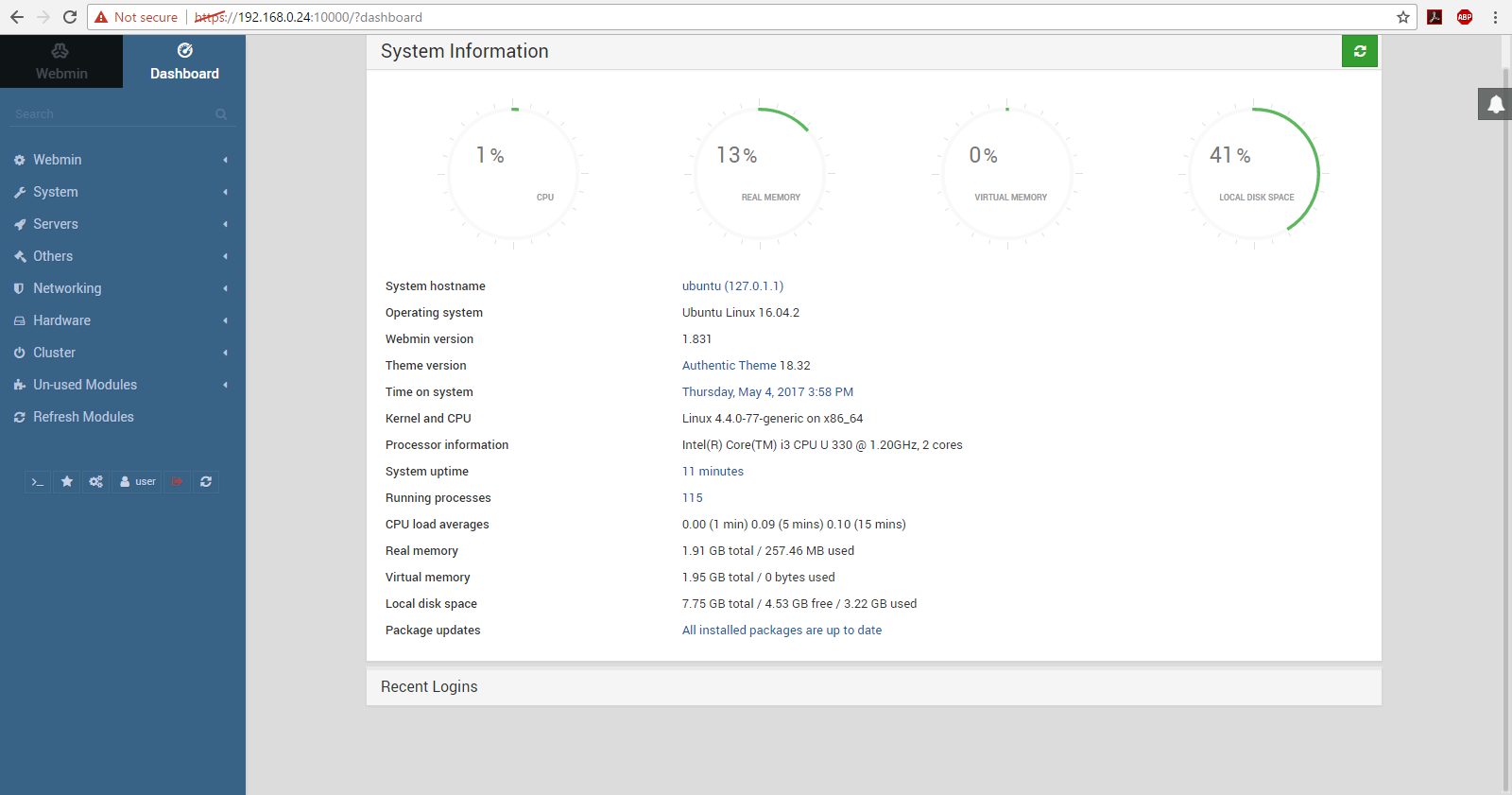1512x795 pixels.
Task: Bookmark this page with the star
Action: (x=1403, y=17)
